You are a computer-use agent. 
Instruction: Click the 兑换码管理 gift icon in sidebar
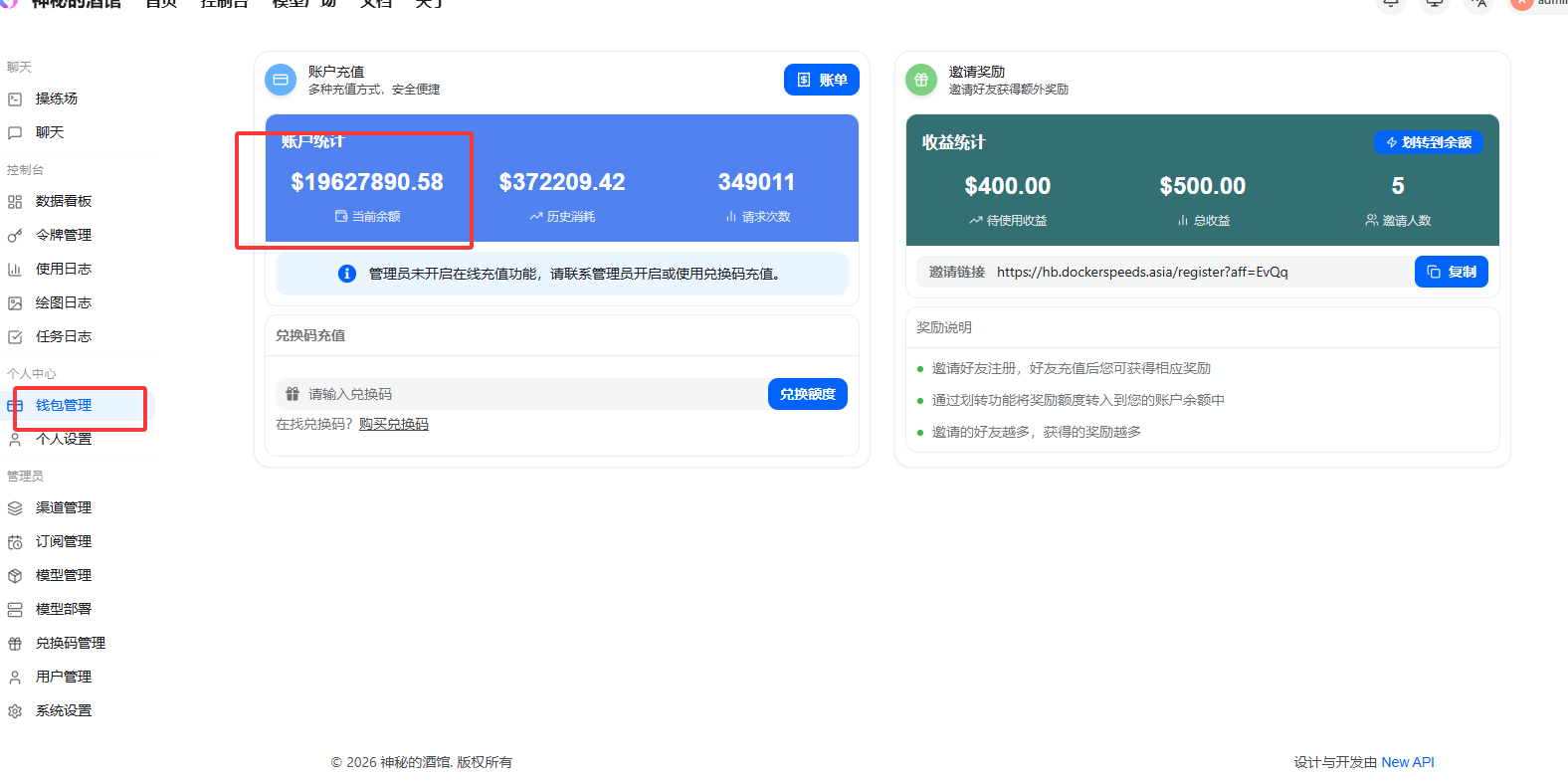(x=15, y=644)
